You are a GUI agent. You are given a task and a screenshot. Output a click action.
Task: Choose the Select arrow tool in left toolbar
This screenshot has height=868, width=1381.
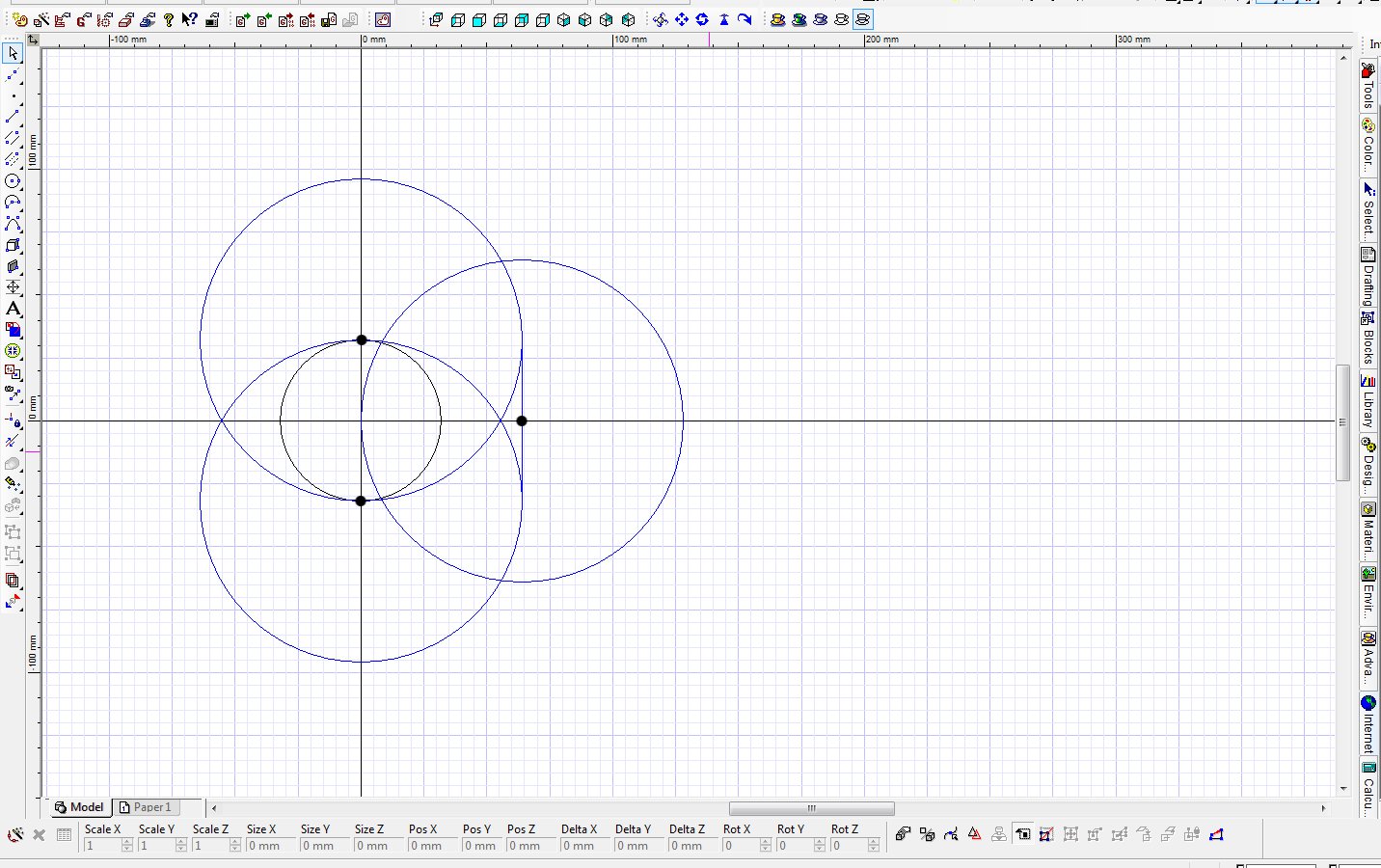coord(13,54)
